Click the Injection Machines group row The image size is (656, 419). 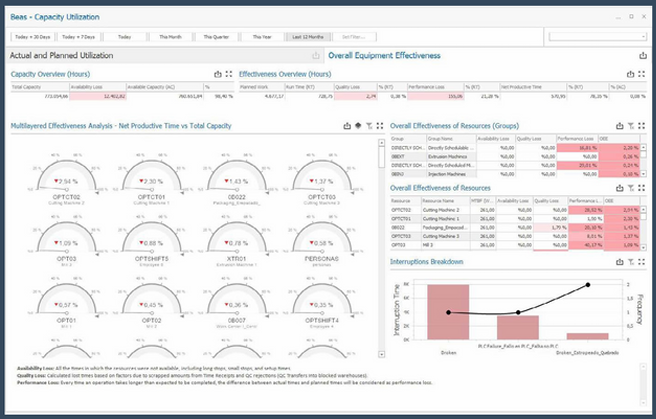point(515,174)
